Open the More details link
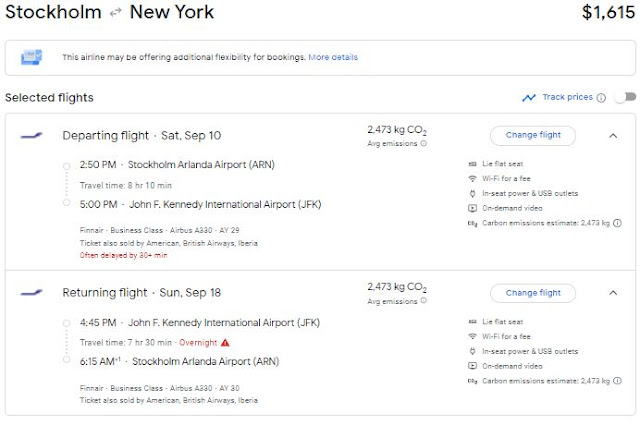The width and height of the screenshot is (640, 425). pos(333,58)
